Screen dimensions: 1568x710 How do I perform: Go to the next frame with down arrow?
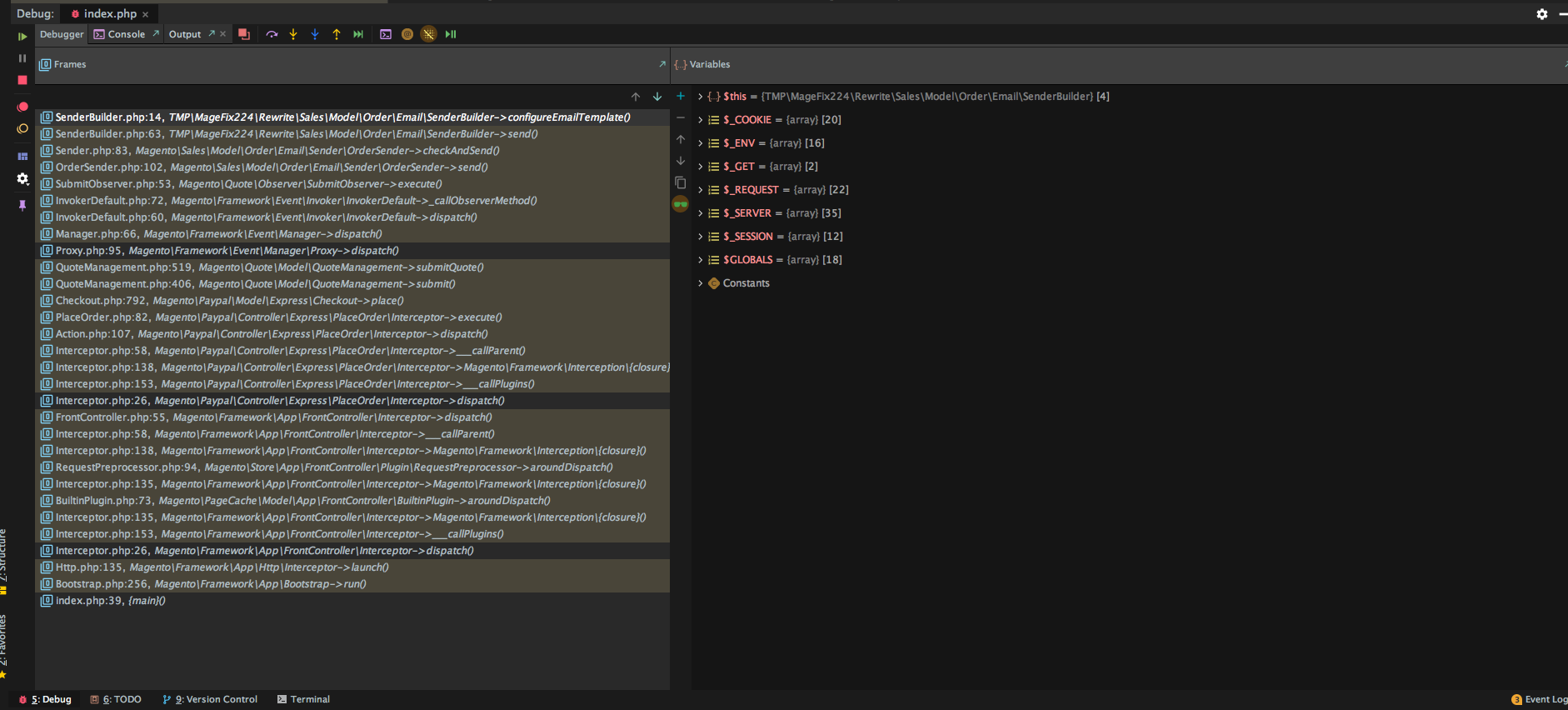tap(657, 97)
